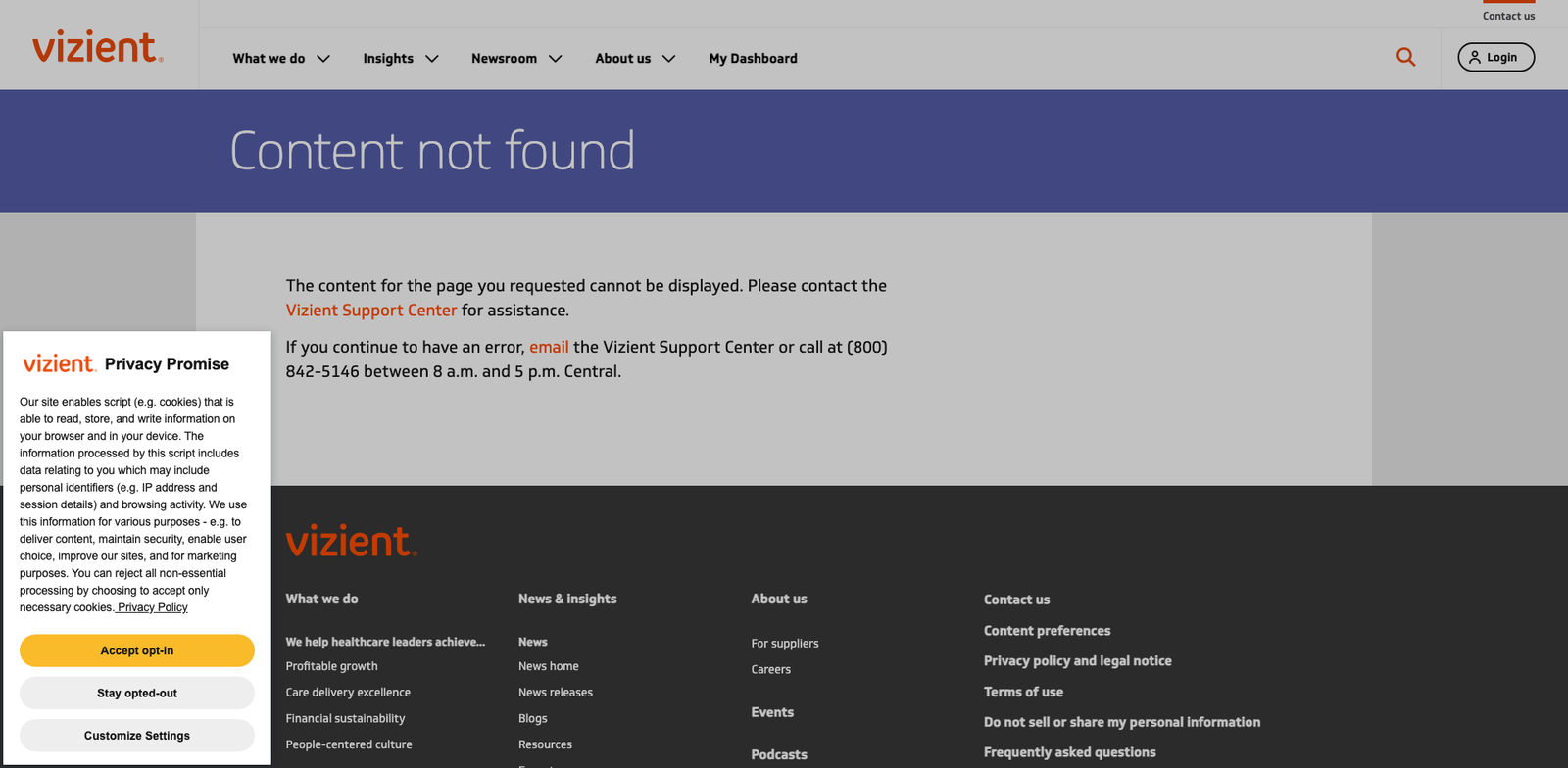
Task: Open the Insights dropdown menu
Action: pos(400,59)
